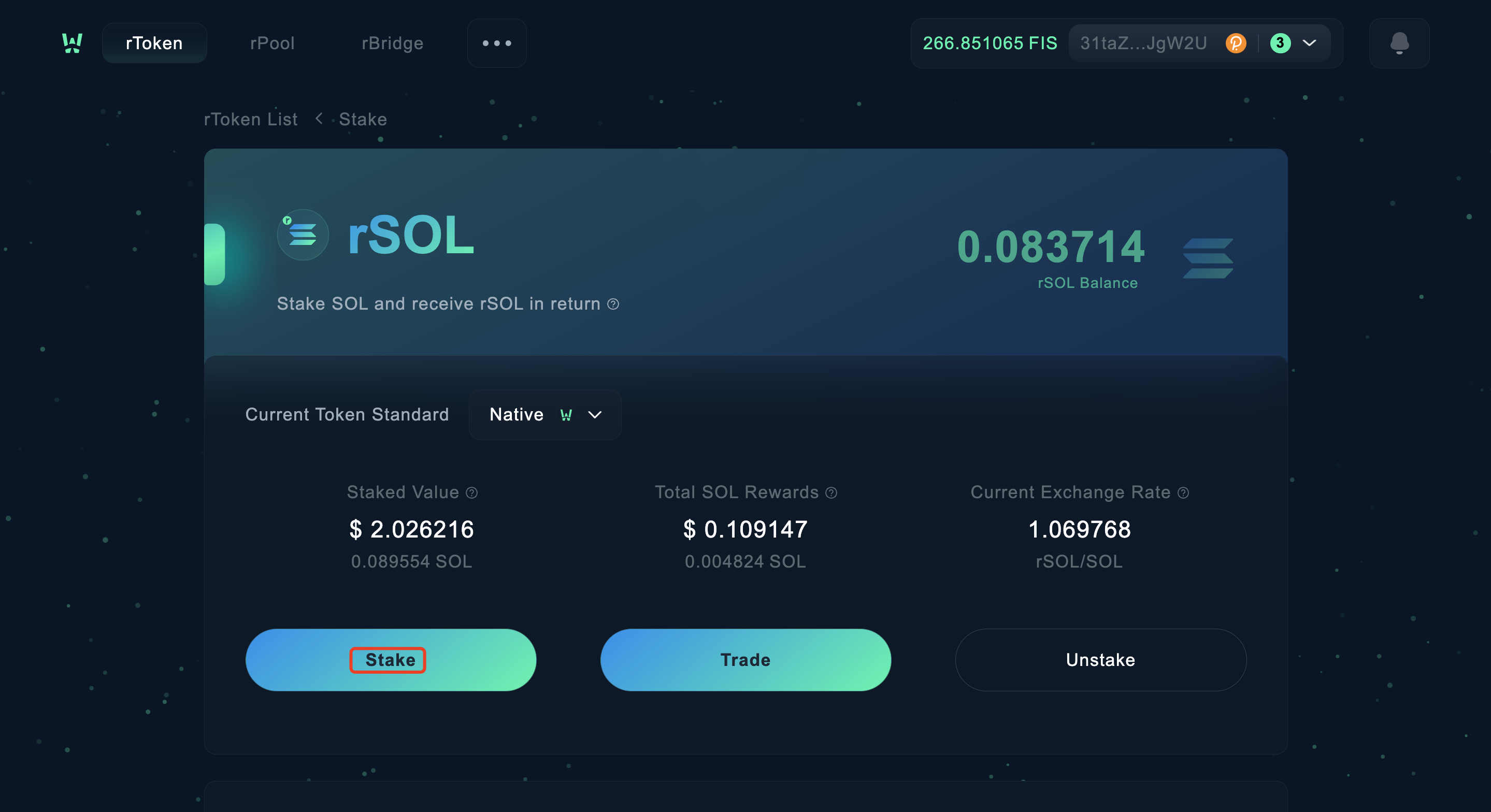Image resolution: width=1491 pixels, height=812 pixels.
Task: Click the green side handle on the card
Action: coord(214,254)
